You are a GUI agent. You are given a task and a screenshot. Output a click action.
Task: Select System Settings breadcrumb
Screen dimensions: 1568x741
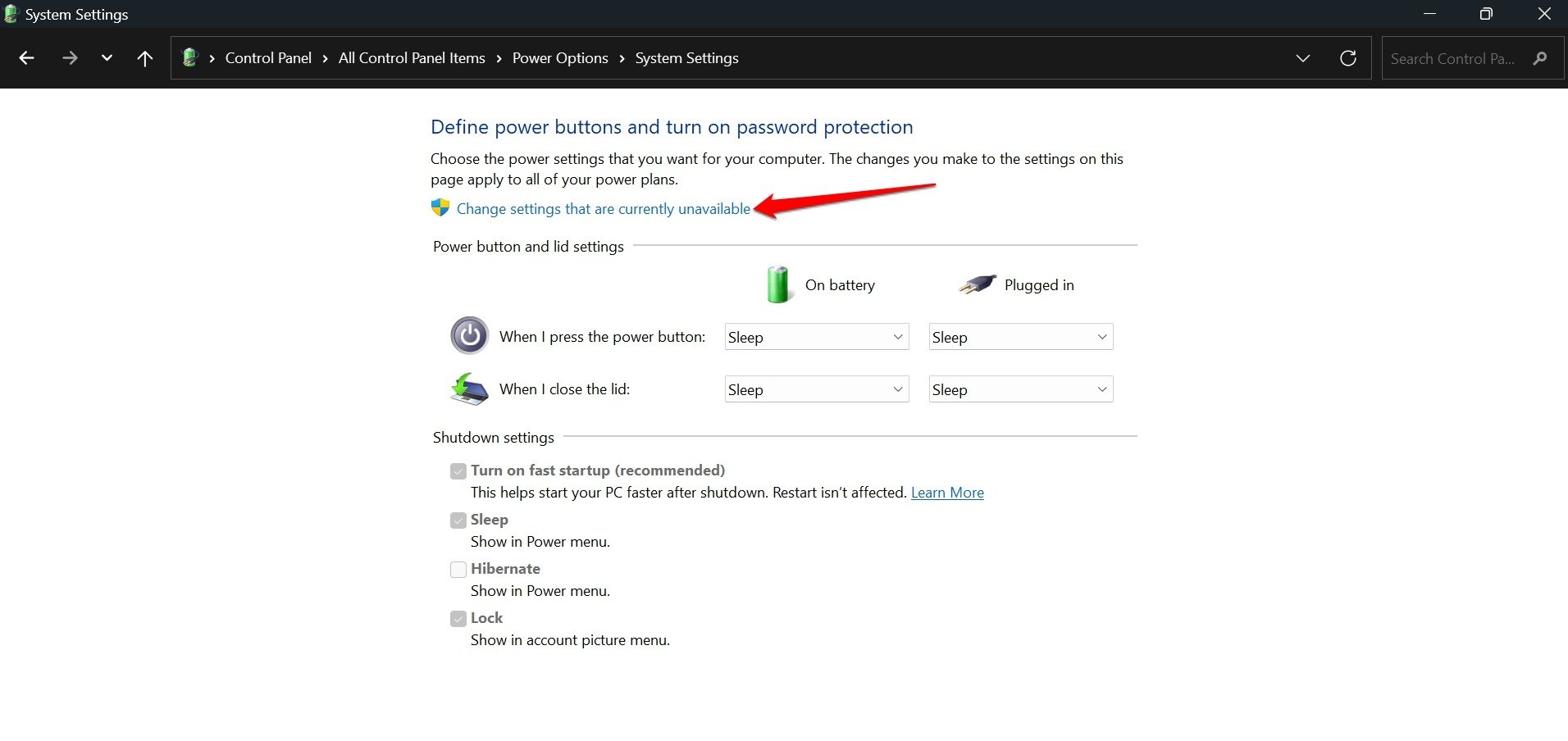(x=686, y=58)
